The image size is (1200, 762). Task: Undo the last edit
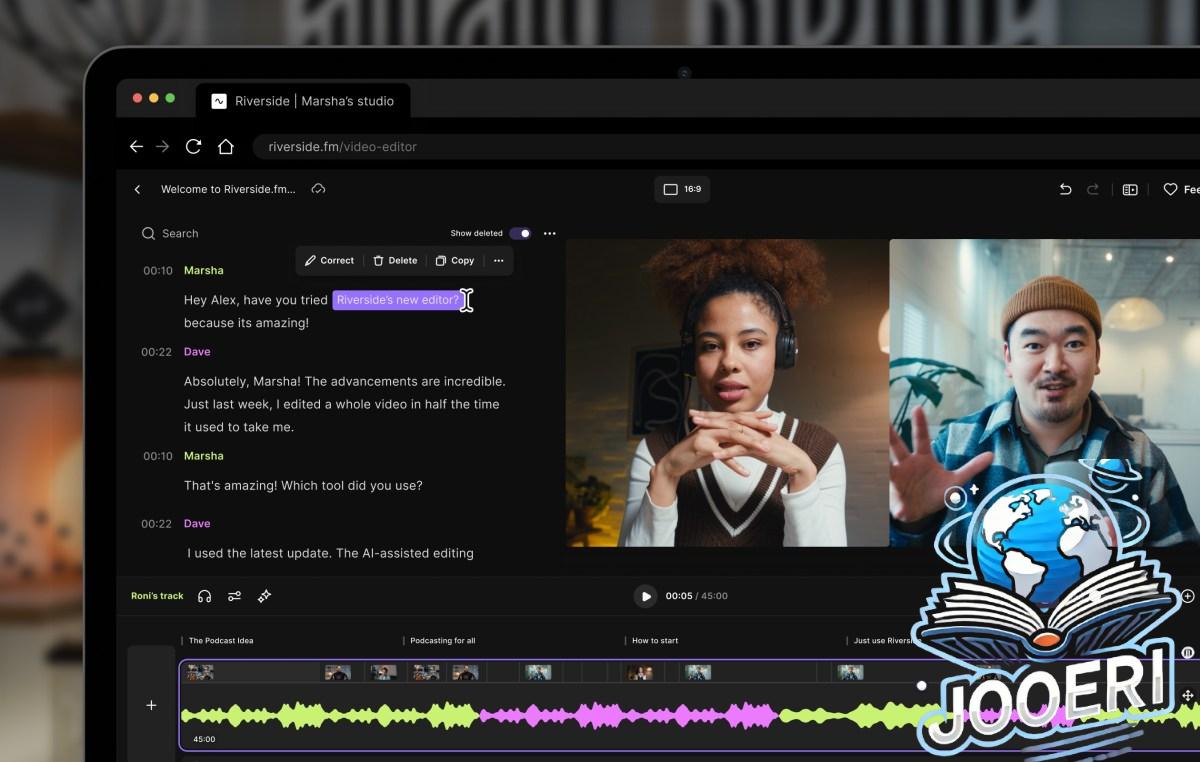click(x=1065, y=189)
